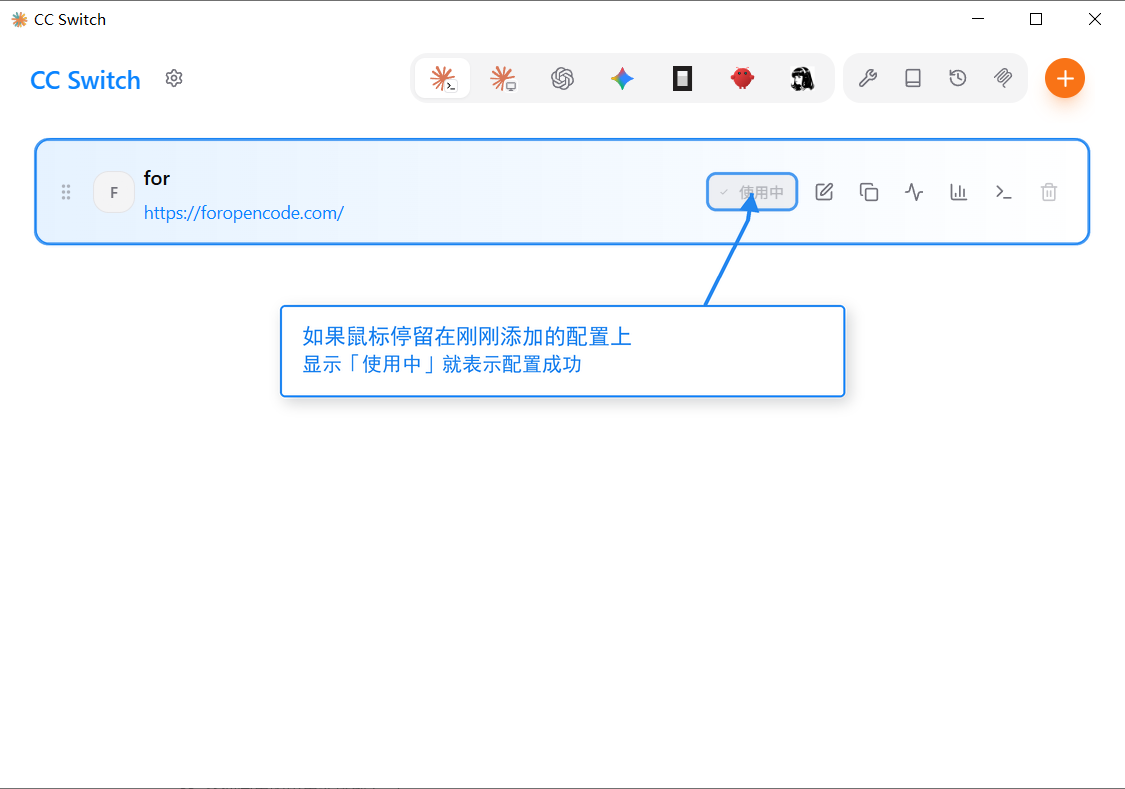
Task: Open terminal for the for provider
Action: 1004,192
